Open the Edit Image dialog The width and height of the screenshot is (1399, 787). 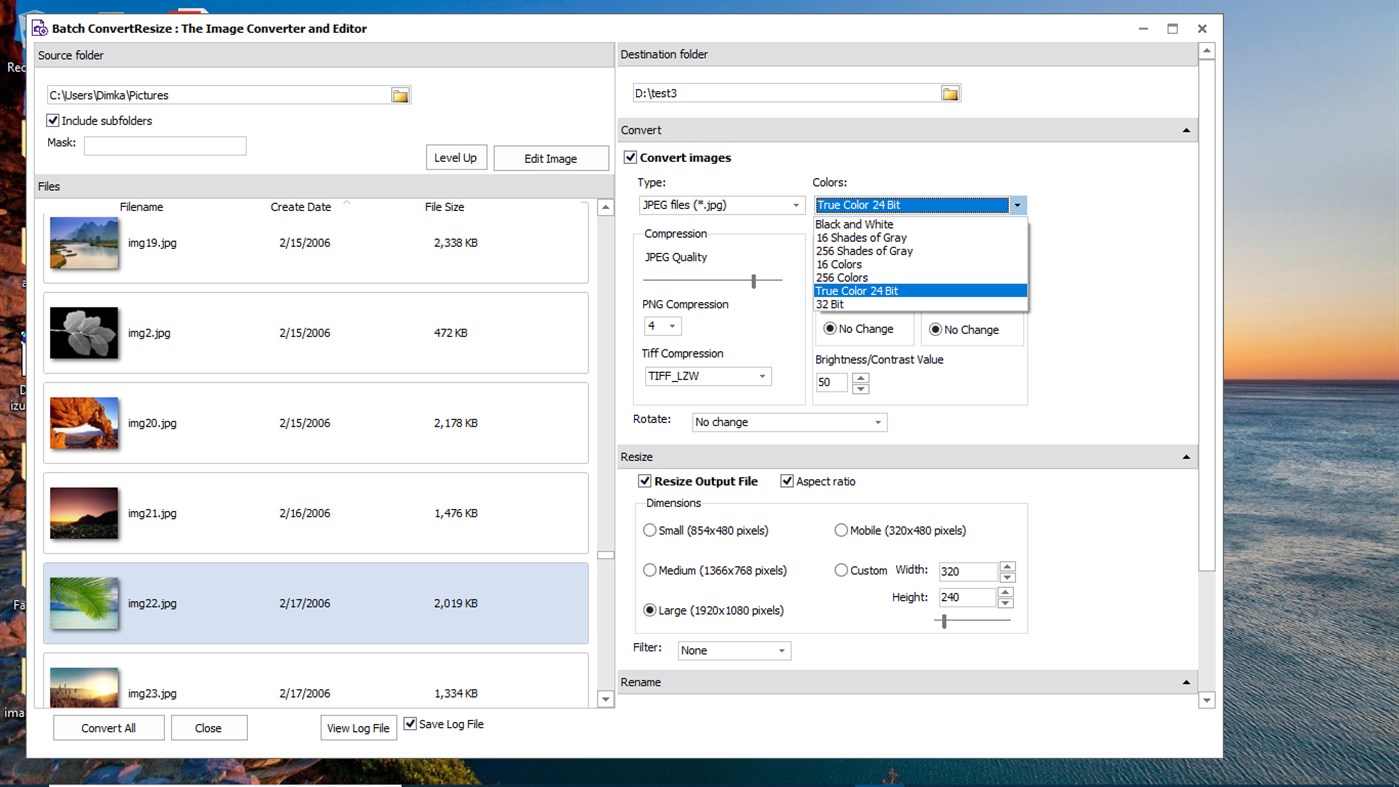[x=551, y=157]
